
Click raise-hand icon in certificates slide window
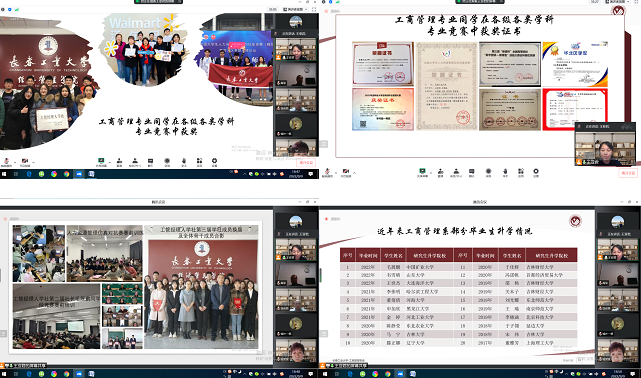coord(505,172)
